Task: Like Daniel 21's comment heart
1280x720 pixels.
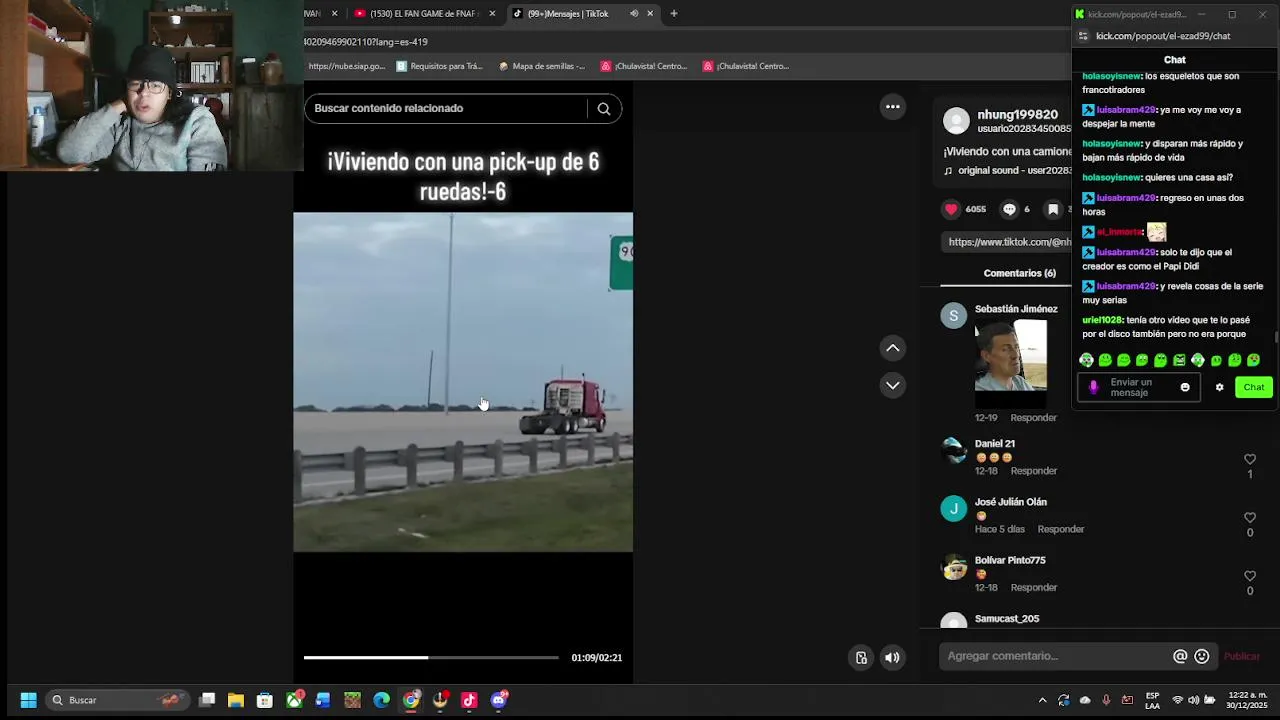Action: 1249,460
